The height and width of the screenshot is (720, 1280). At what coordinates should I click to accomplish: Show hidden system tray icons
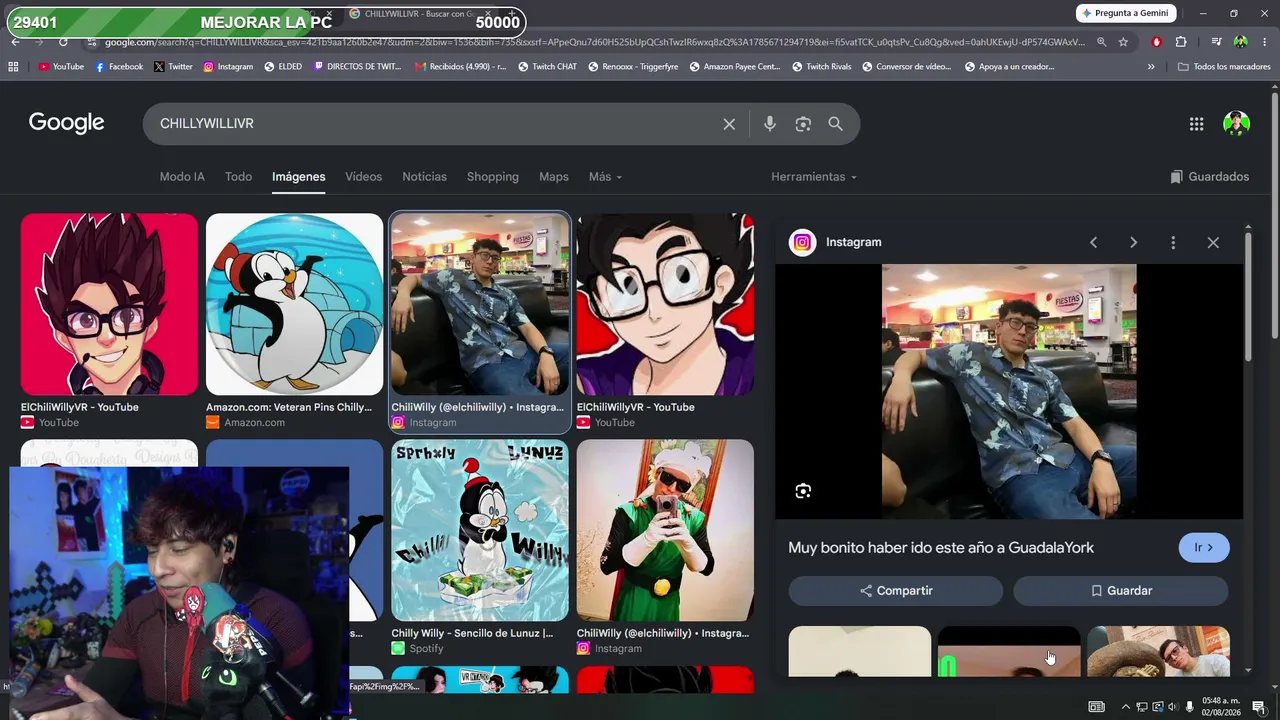click(x=1125, y=707)
